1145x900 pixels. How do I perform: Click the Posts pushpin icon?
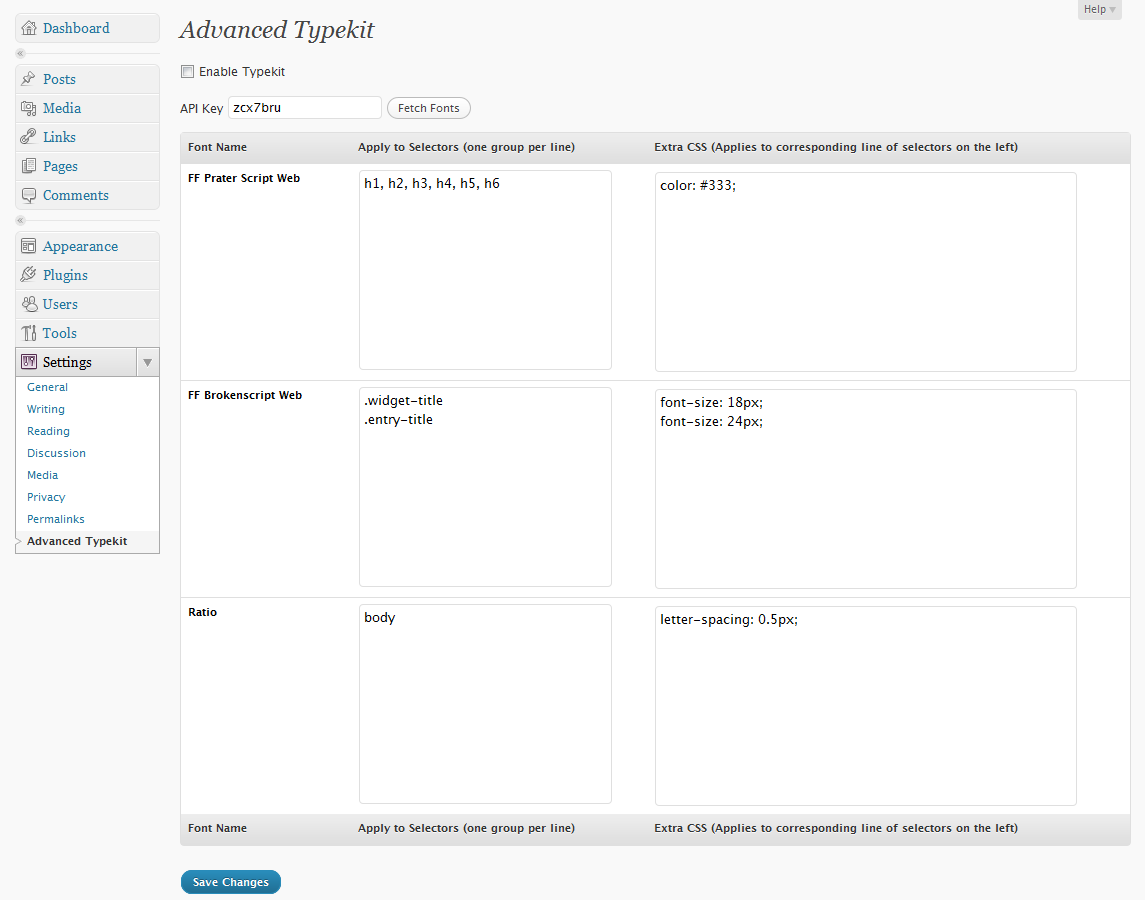(29, 79)
